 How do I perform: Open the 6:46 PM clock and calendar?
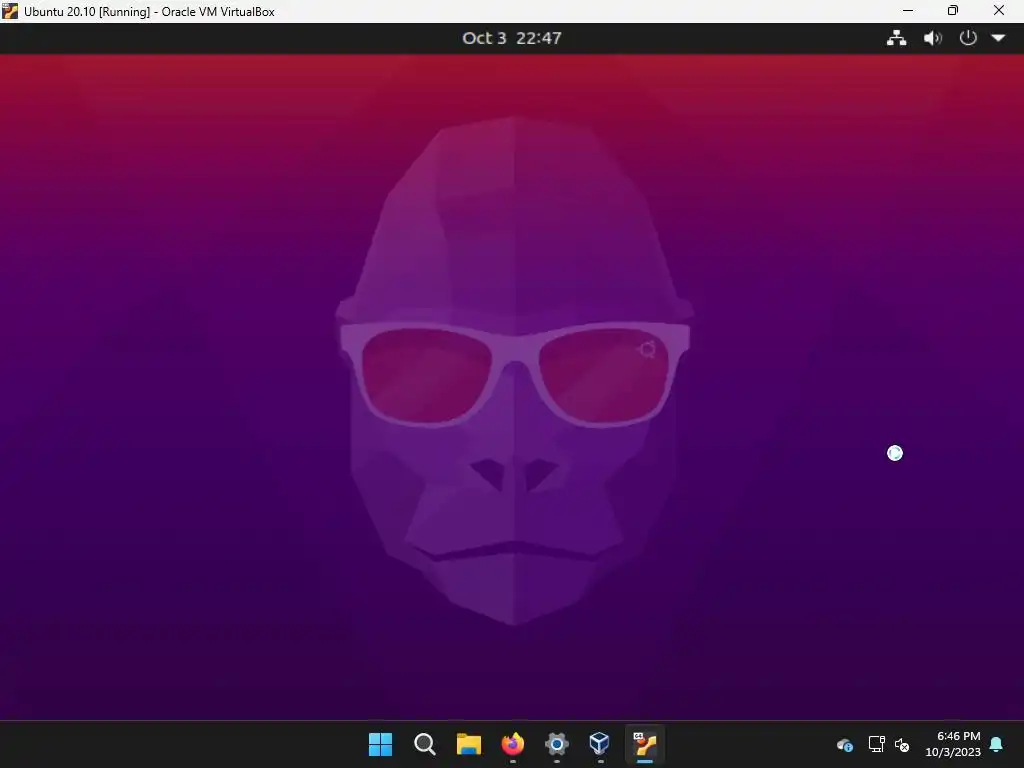pyautogui.click(x=953, y=744)
